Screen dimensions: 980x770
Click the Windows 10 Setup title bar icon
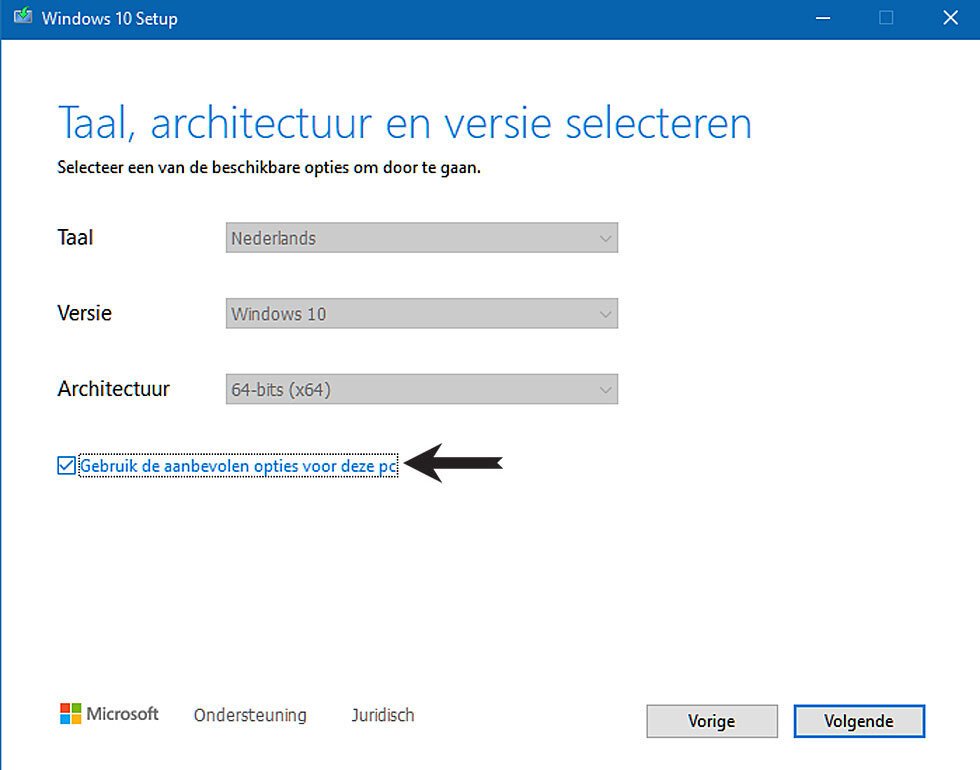click(x=23, y=16)
